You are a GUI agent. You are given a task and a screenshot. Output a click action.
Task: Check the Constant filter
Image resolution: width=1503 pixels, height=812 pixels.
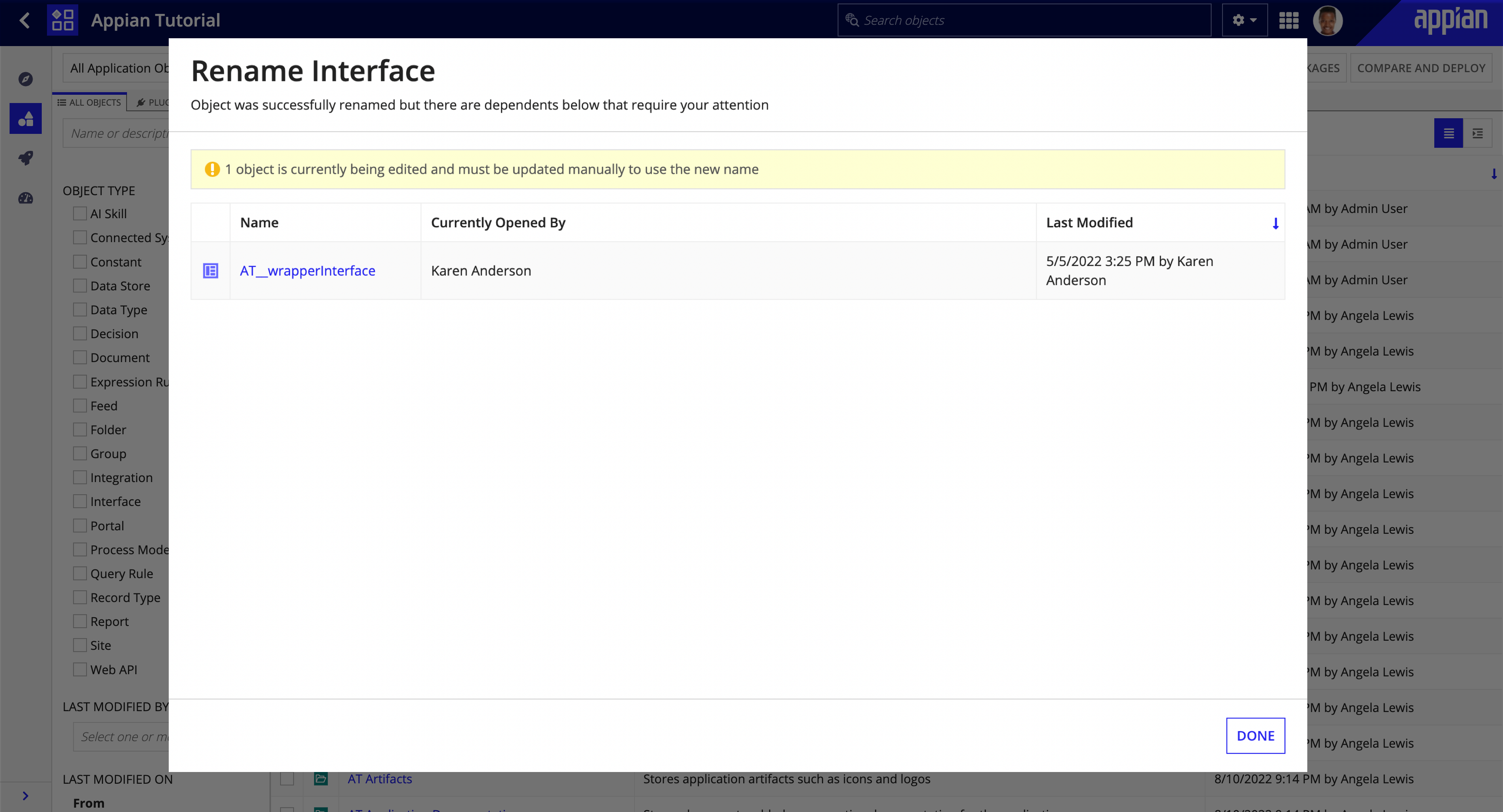(x=80, y=262)
